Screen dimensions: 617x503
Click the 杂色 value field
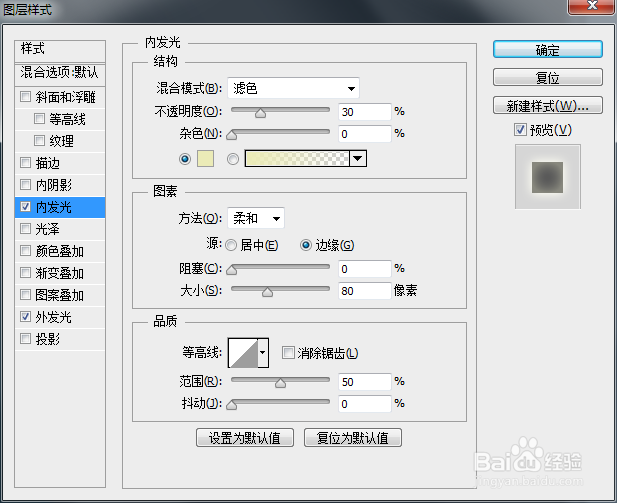[365, 134]
